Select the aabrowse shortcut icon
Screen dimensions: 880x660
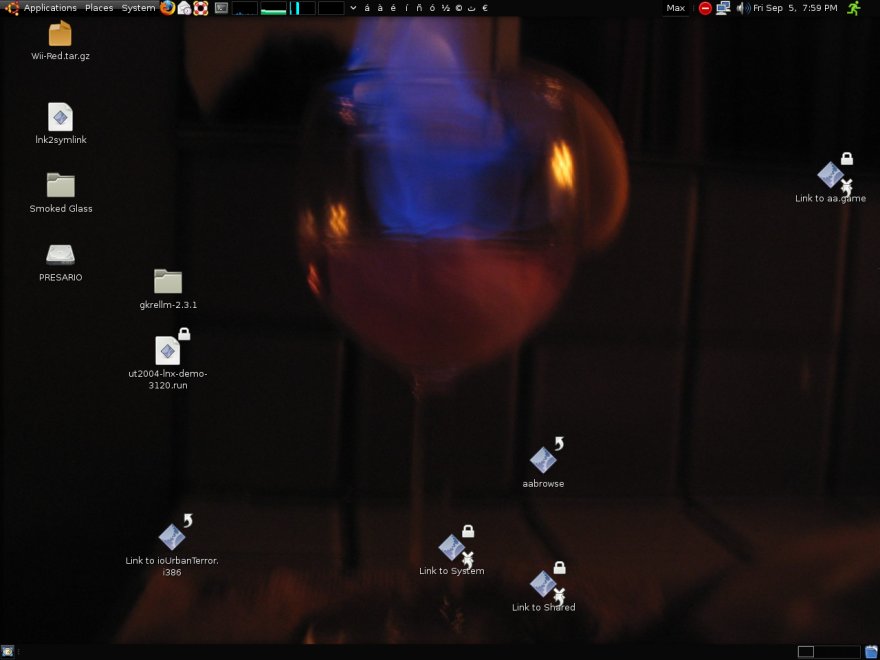tap(543, 460)
